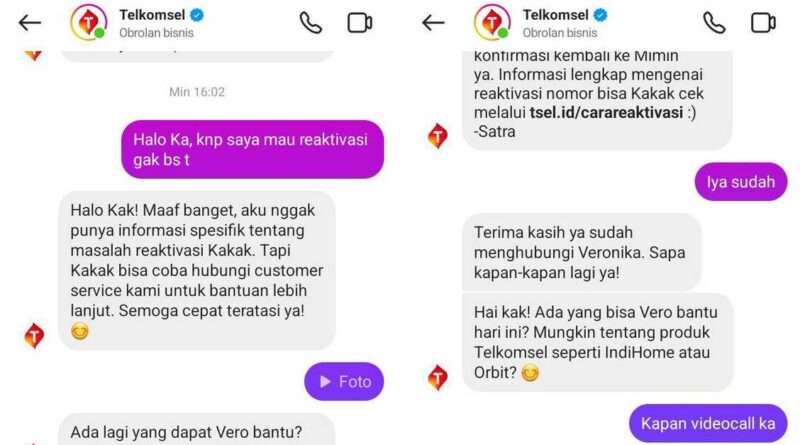Tap the Telkomsel name in the left header
800x445 pixels.
(152, 15)
